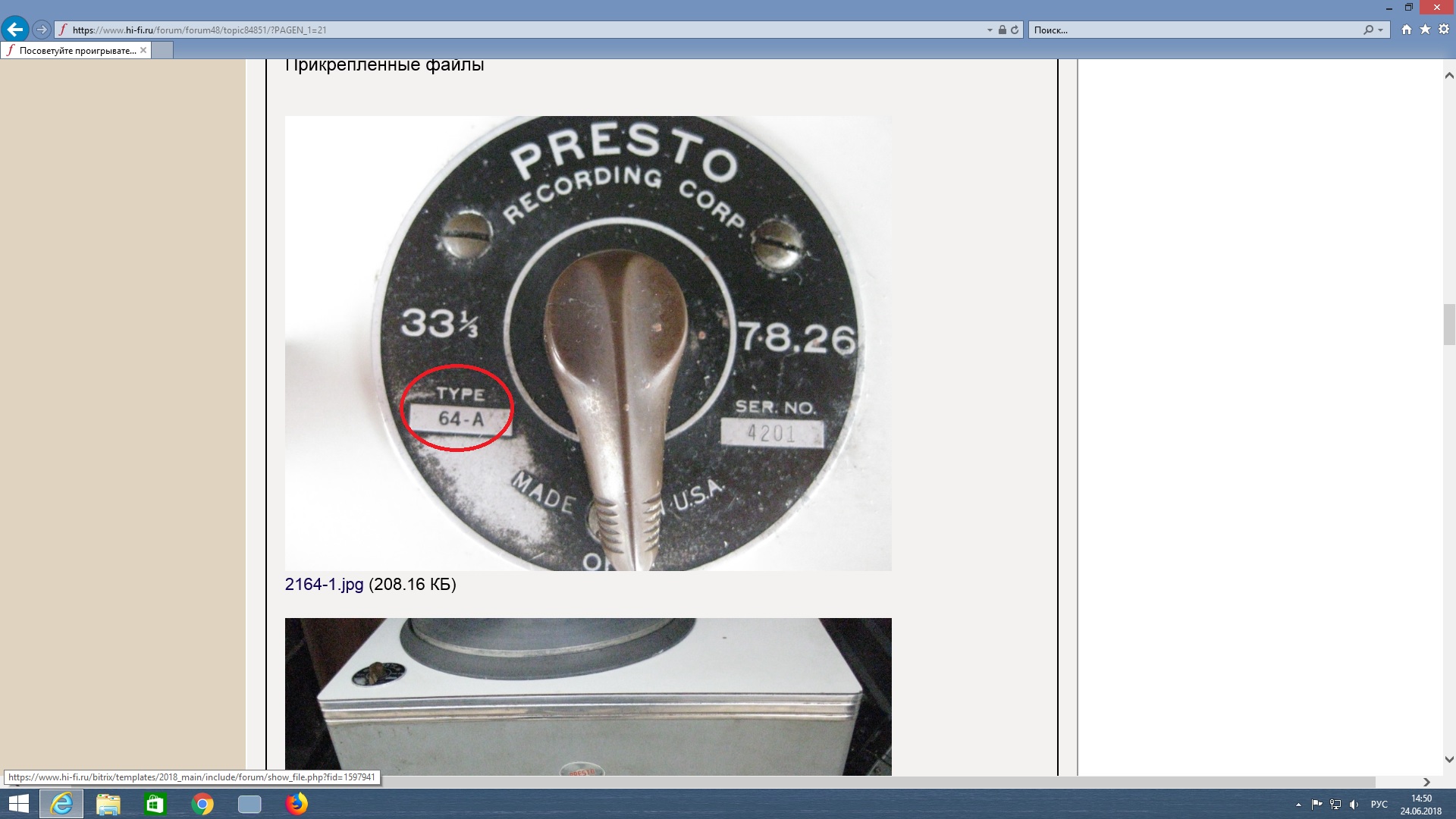
Task: Click the search magnifier icon
Action: click(1368, 30)
